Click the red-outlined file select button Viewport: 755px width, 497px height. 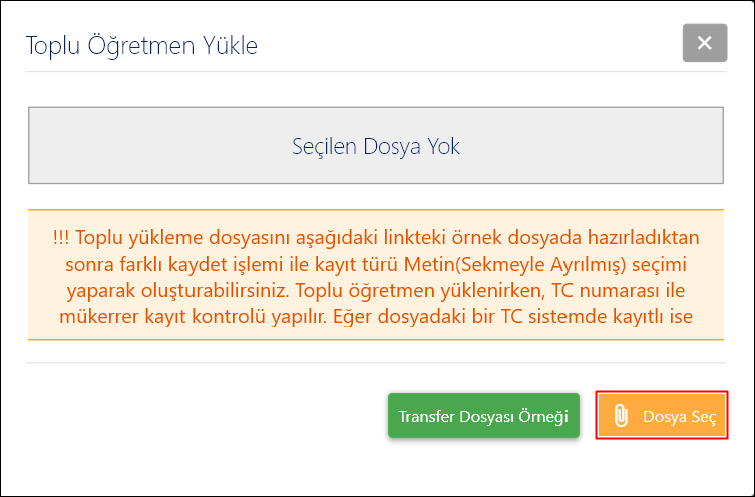pyautogui.click(x=661, y=416)
